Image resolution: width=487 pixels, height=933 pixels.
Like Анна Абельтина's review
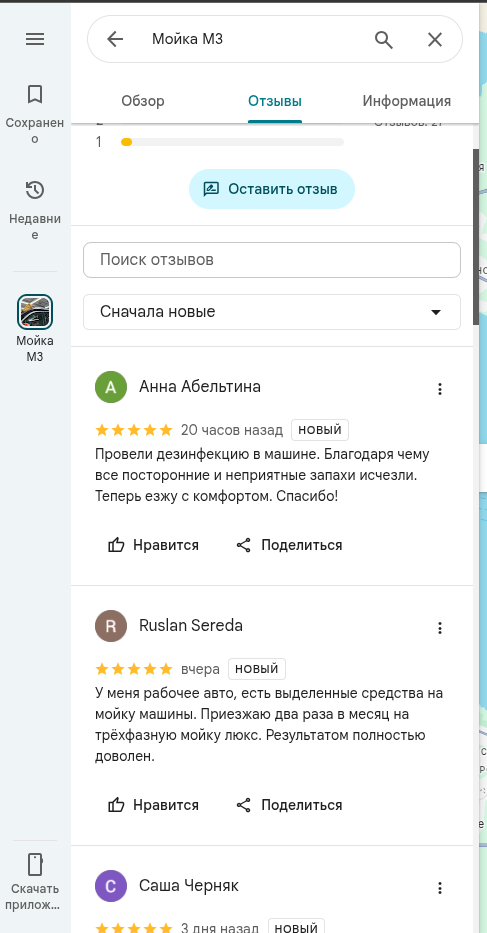tap(153, 545)
